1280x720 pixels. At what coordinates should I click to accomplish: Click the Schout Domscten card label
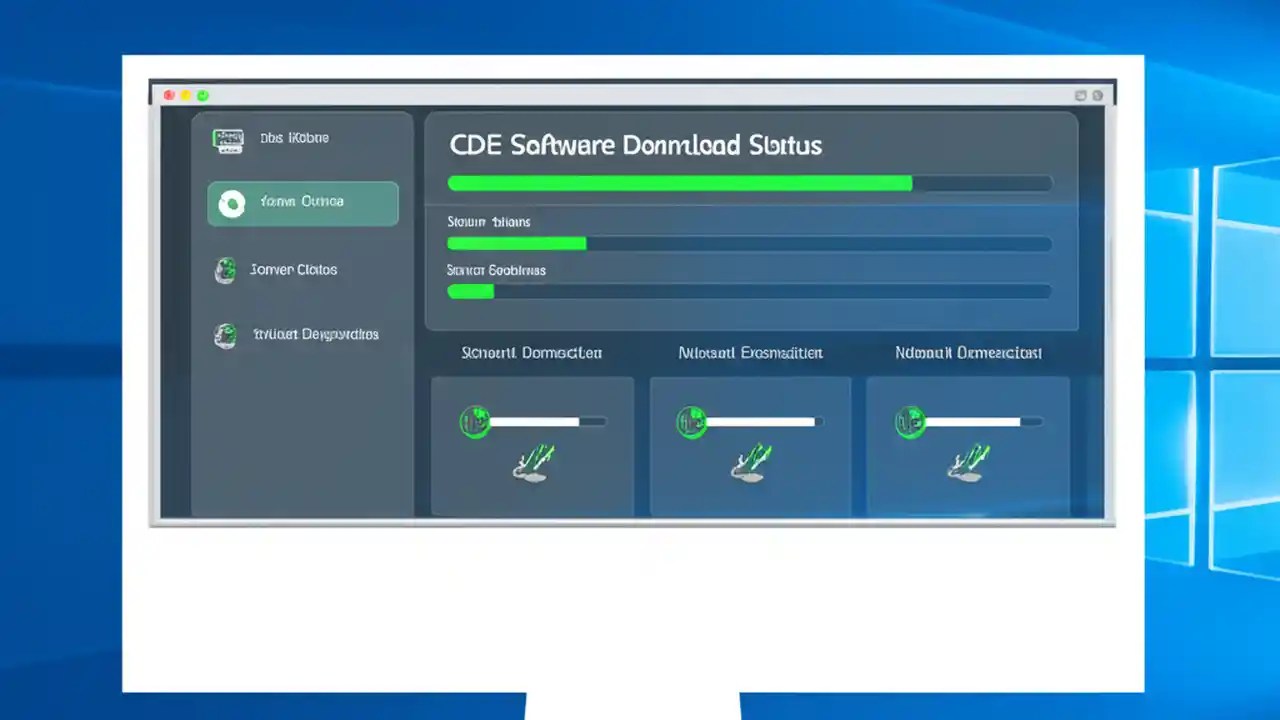pos(531,353)
